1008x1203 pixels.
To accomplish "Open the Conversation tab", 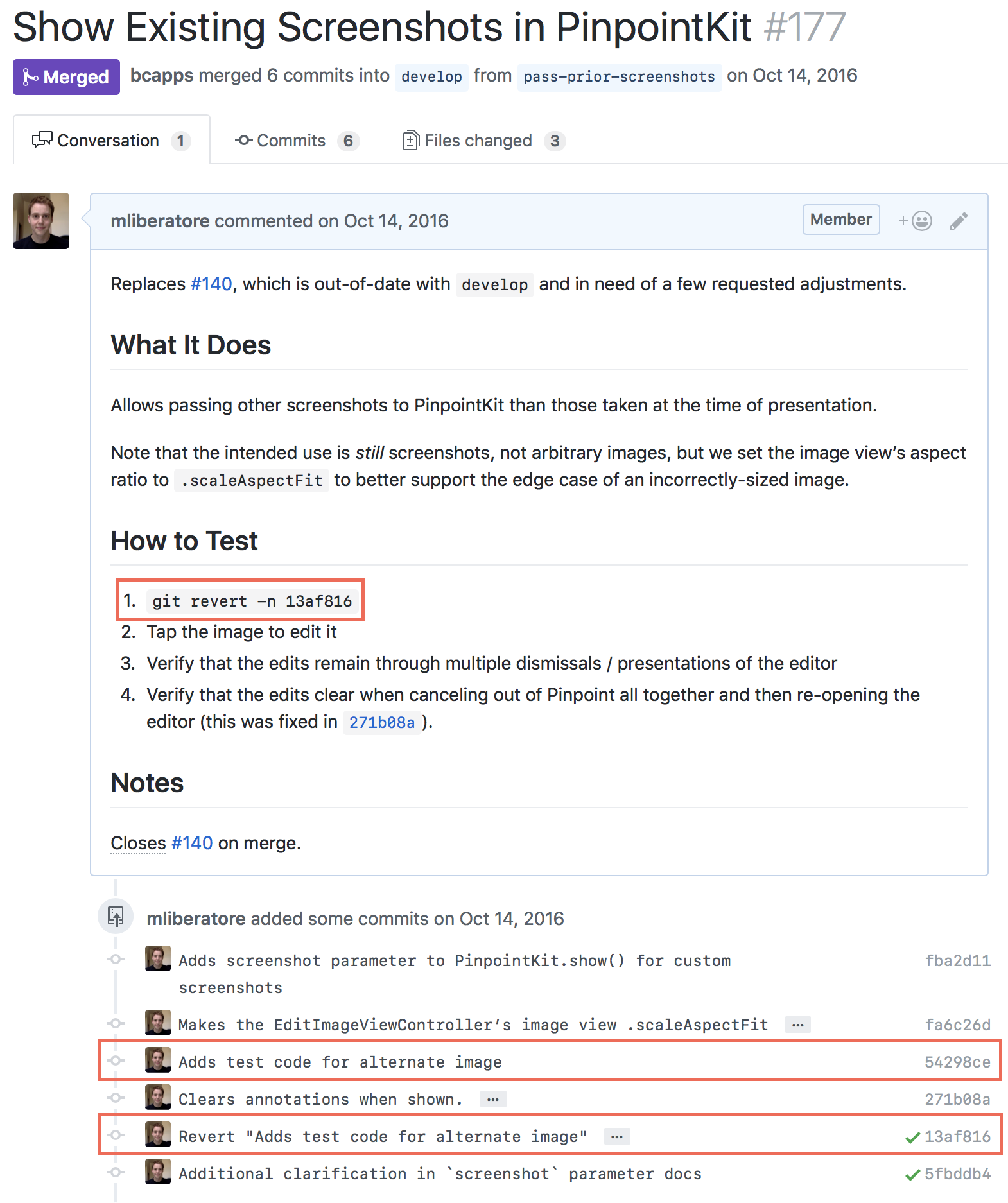I will click(x=112, y=140).
